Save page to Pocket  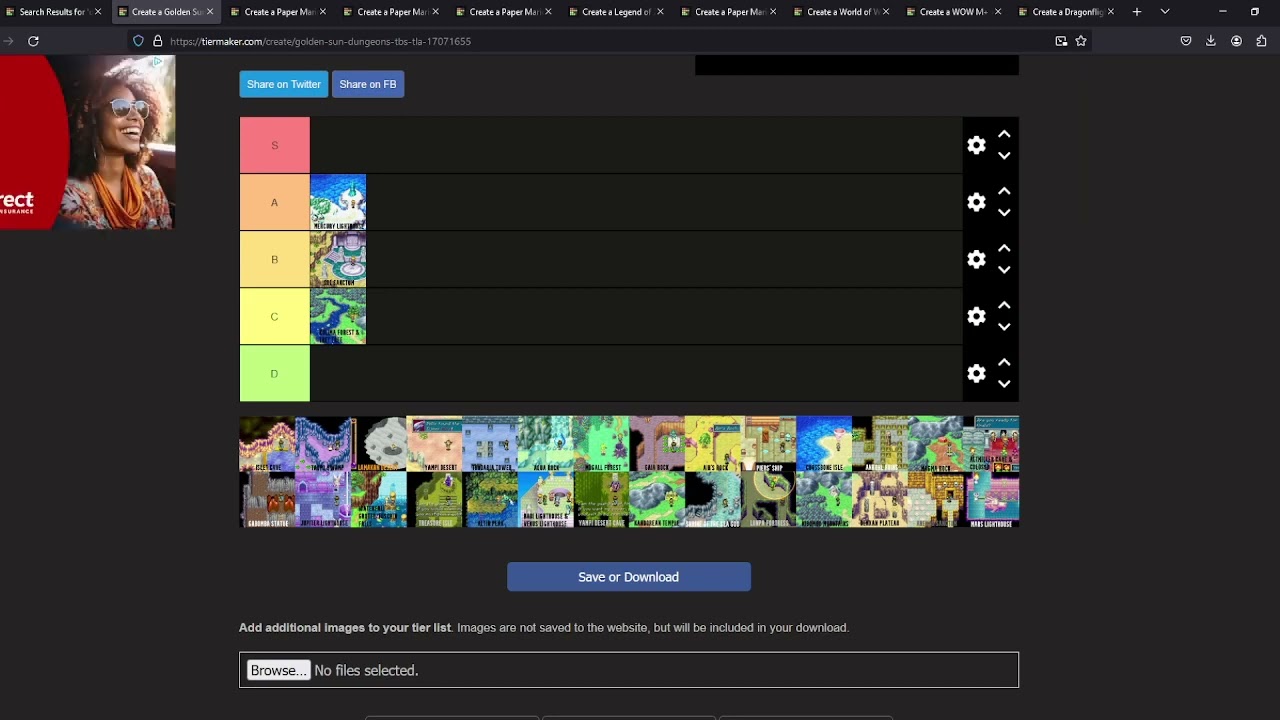(x=1186, y=41)
